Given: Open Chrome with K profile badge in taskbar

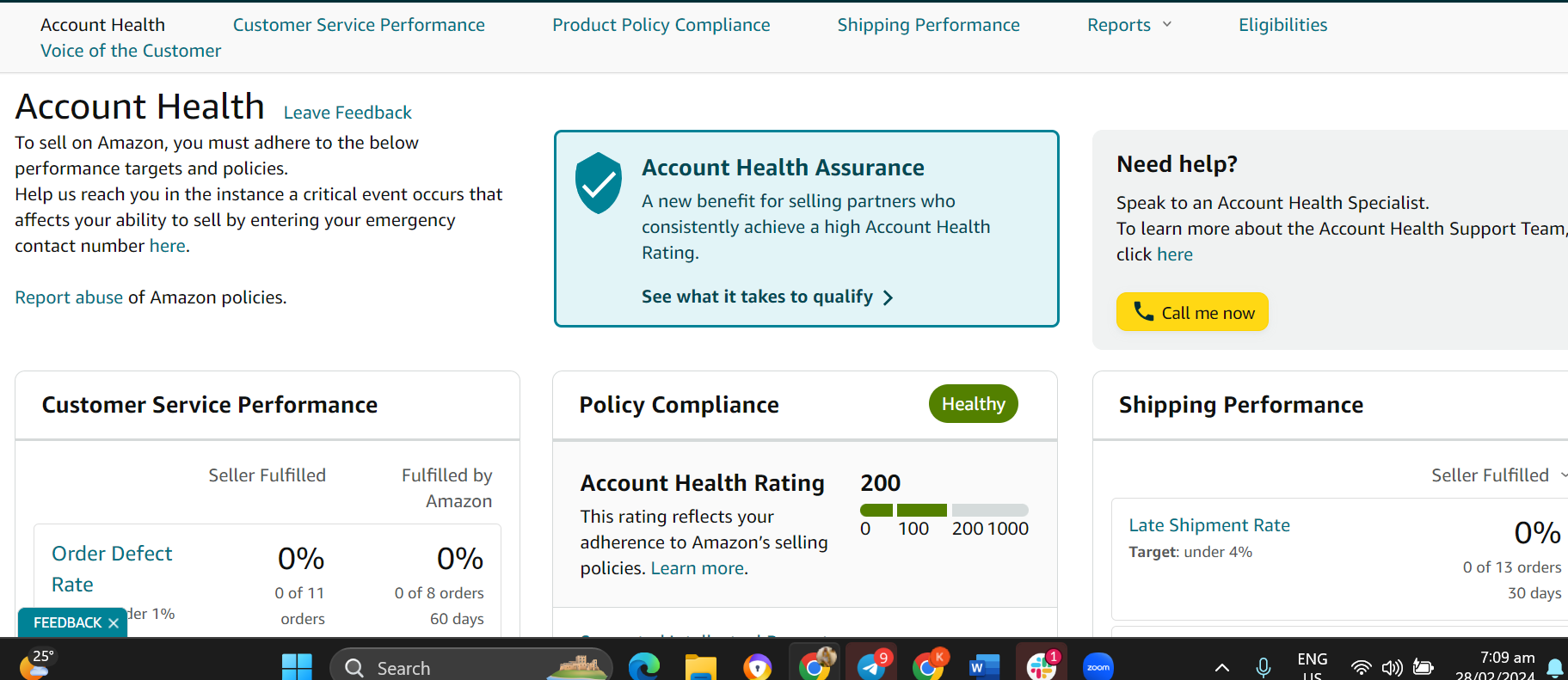Looking at the screenshot, I should pyautogui.click(x=929, y=665).
